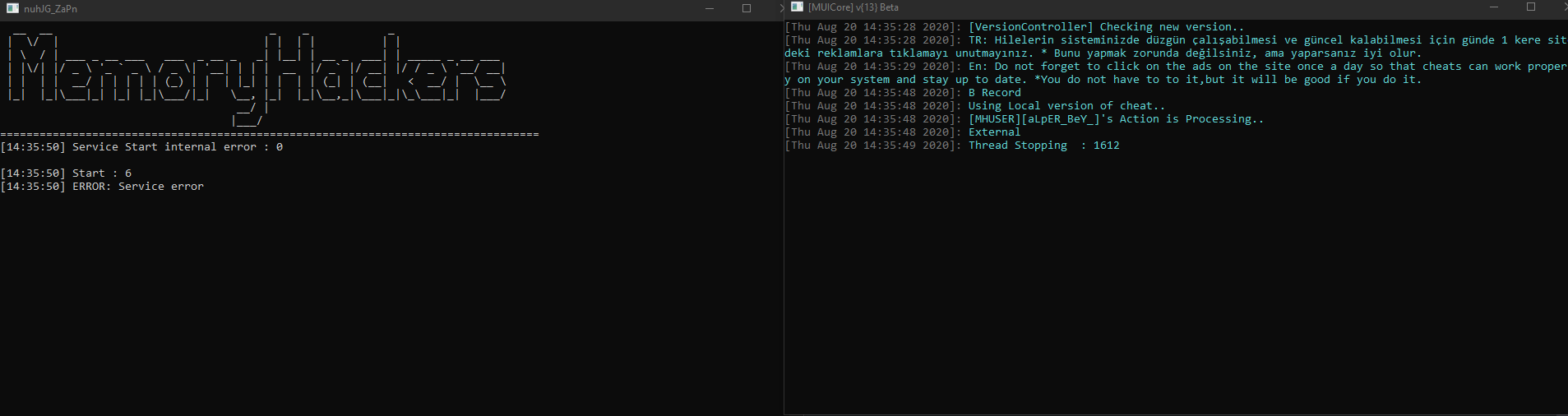
Task: Click the 'ERROR: Service error' line
Action: coord(102,187)
